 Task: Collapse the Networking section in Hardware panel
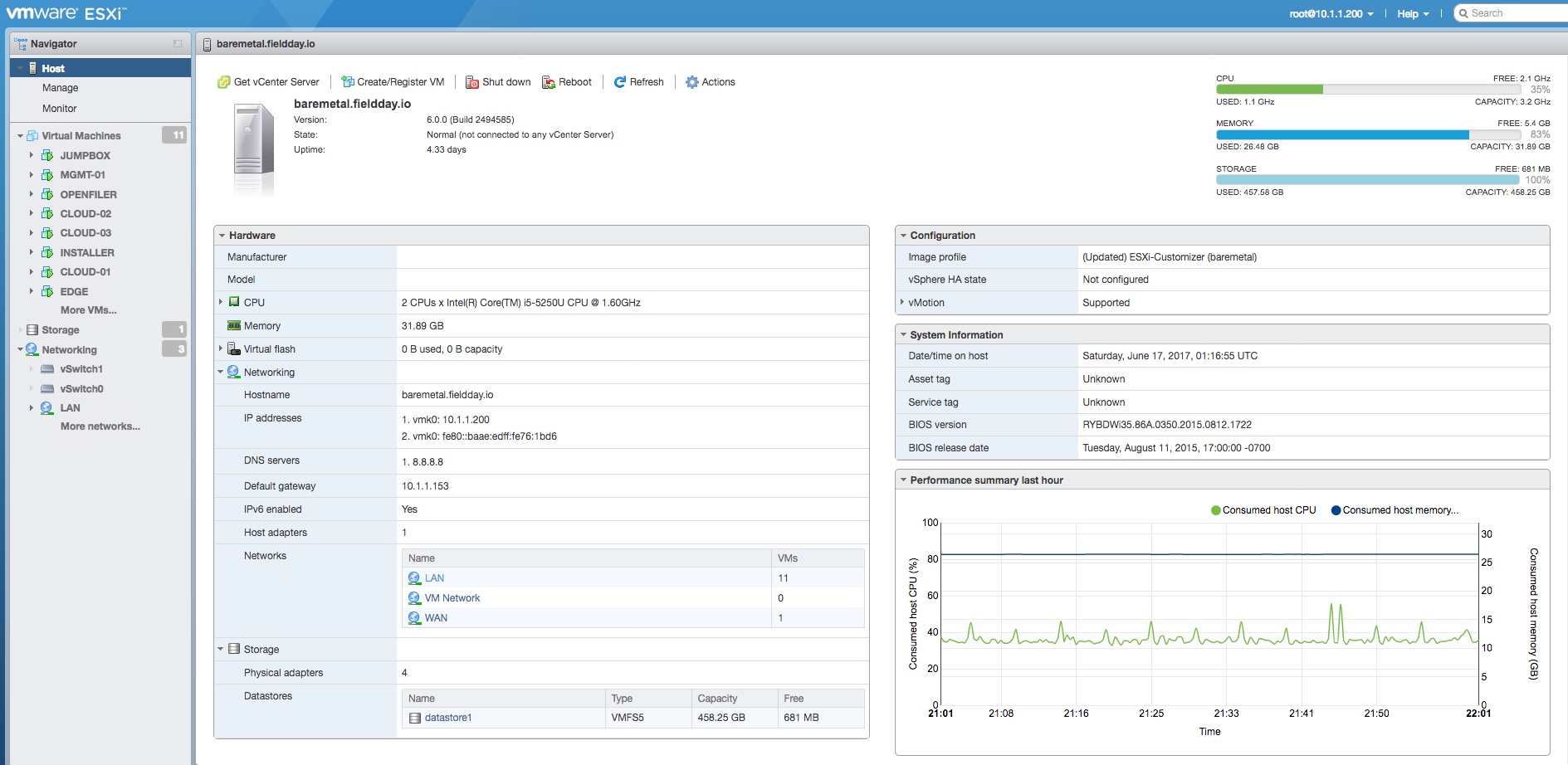click(221, 372)
